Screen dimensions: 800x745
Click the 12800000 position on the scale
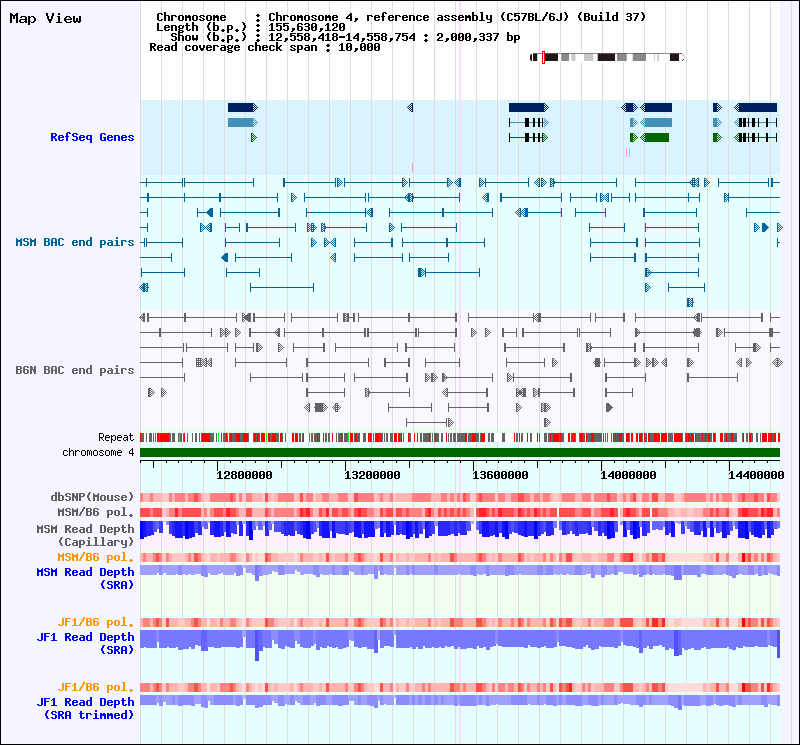[244, 476]
